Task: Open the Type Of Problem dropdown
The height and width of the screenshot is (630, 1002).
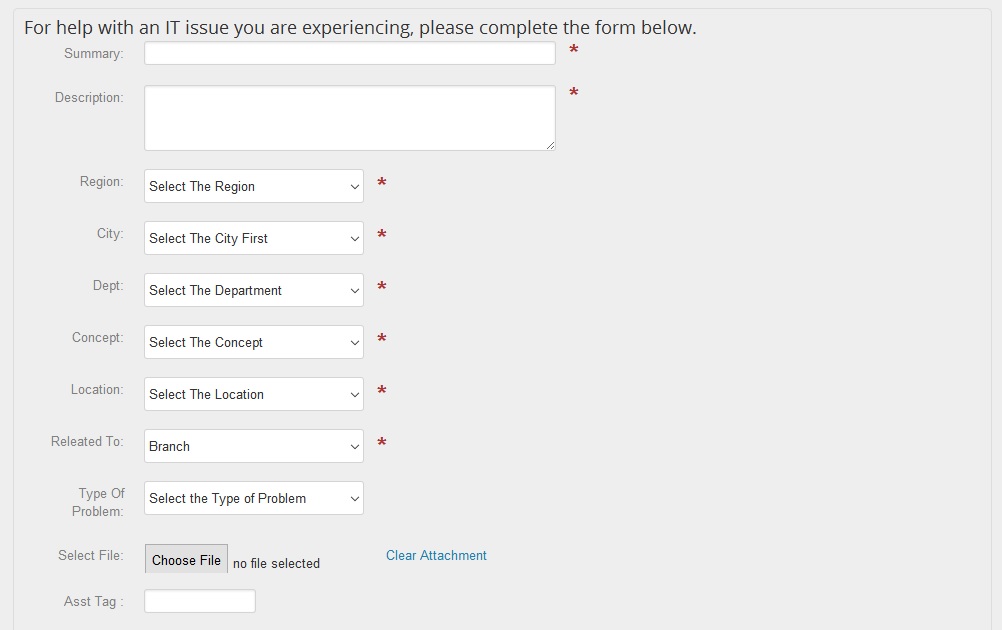Action: 253,498
